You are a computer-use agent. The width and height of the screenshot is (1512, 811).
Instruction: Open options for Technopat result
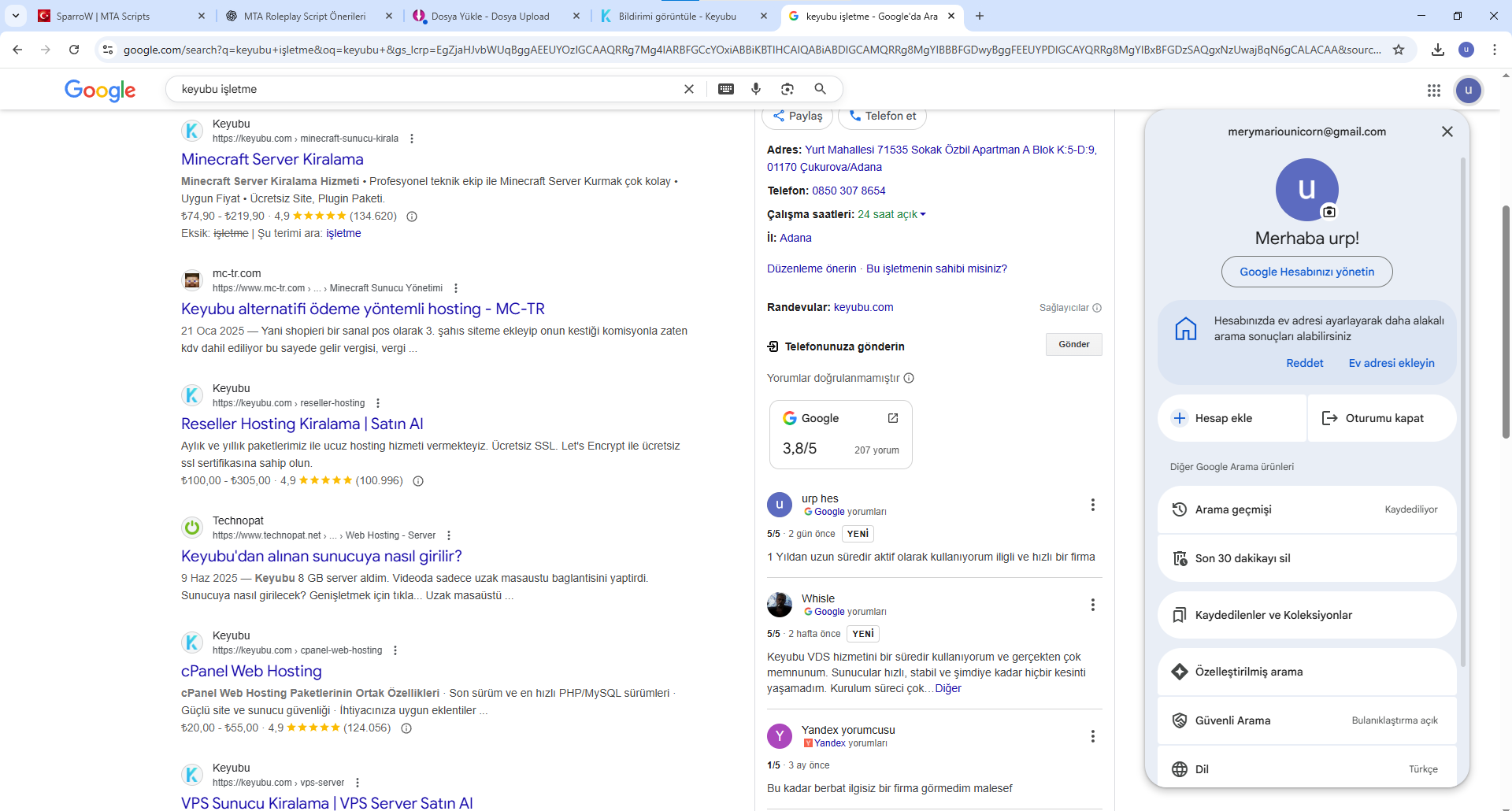tap(449, 535)
